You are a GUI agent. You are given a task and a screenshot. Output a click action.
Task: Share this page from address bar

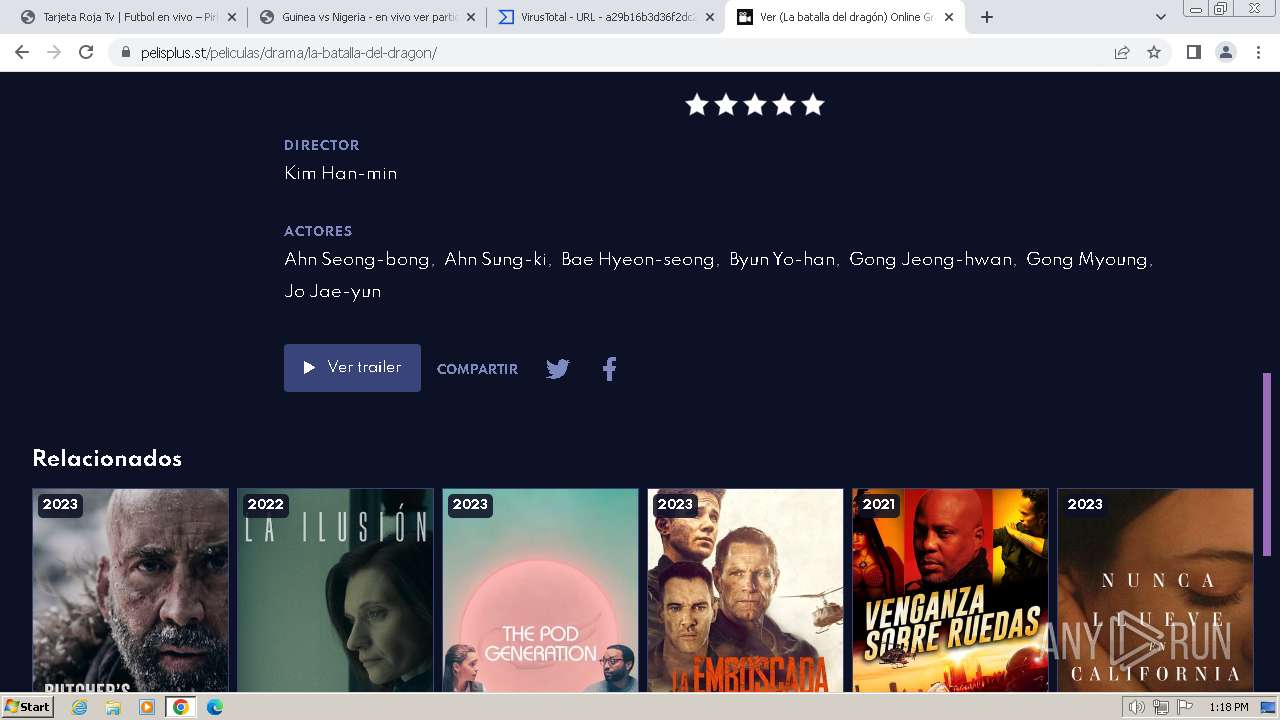coord(1122,53)
